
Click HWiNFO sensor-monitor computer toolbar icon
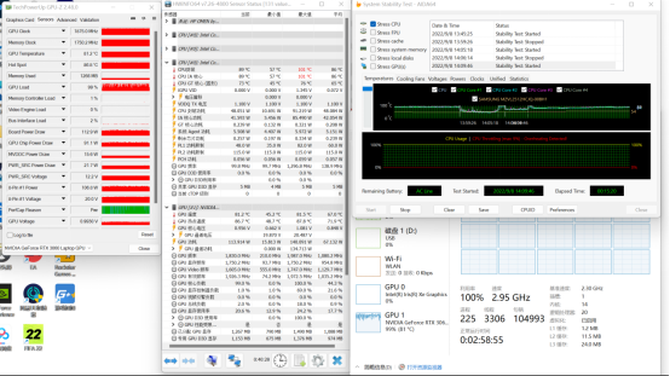pyautogui.click(x=212, y=361)
